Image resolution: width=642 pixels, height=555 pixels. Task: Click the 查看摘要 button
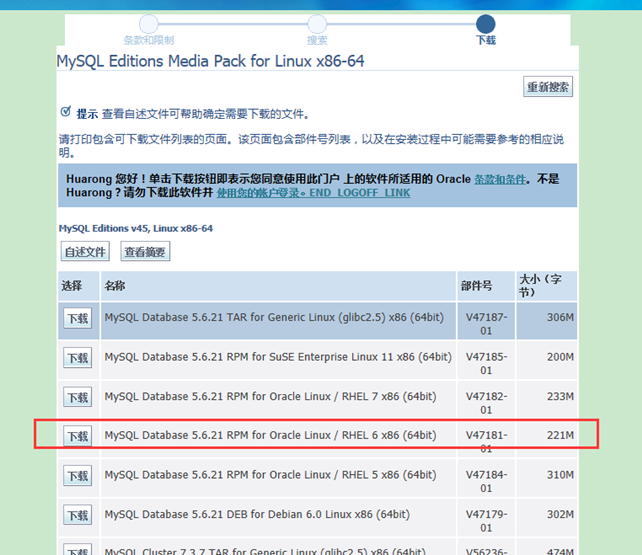pyautogui.click(x=145, y=251)
